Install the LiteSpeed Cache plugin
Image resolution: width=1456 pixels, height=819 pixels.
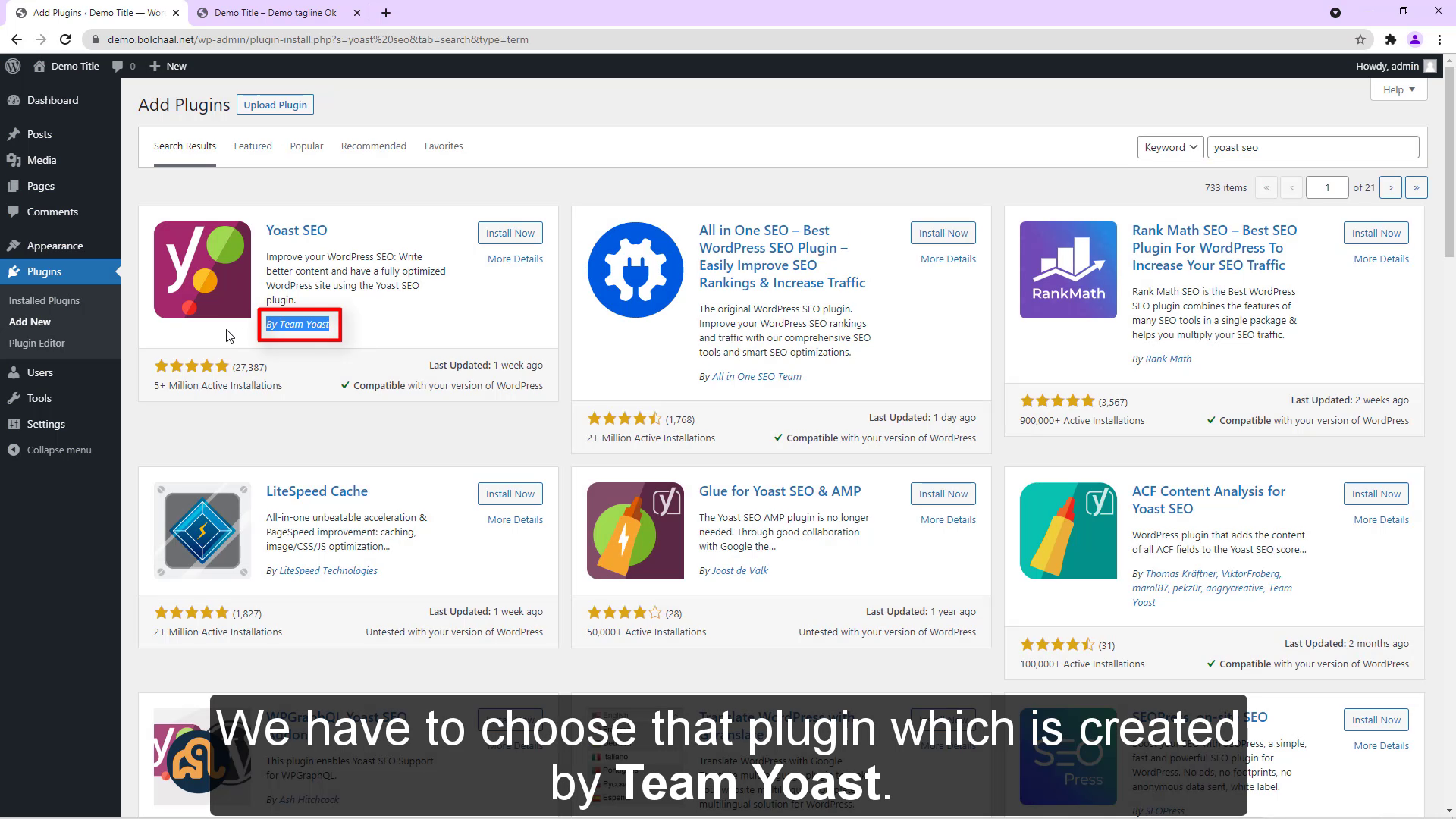click(x=510, y=494)
